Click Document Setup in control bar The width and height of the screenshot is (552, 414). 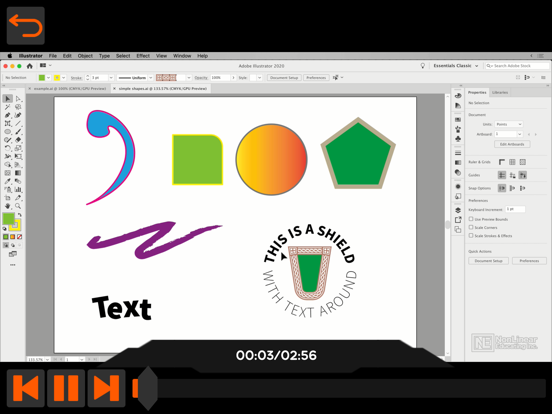(284, 78)
